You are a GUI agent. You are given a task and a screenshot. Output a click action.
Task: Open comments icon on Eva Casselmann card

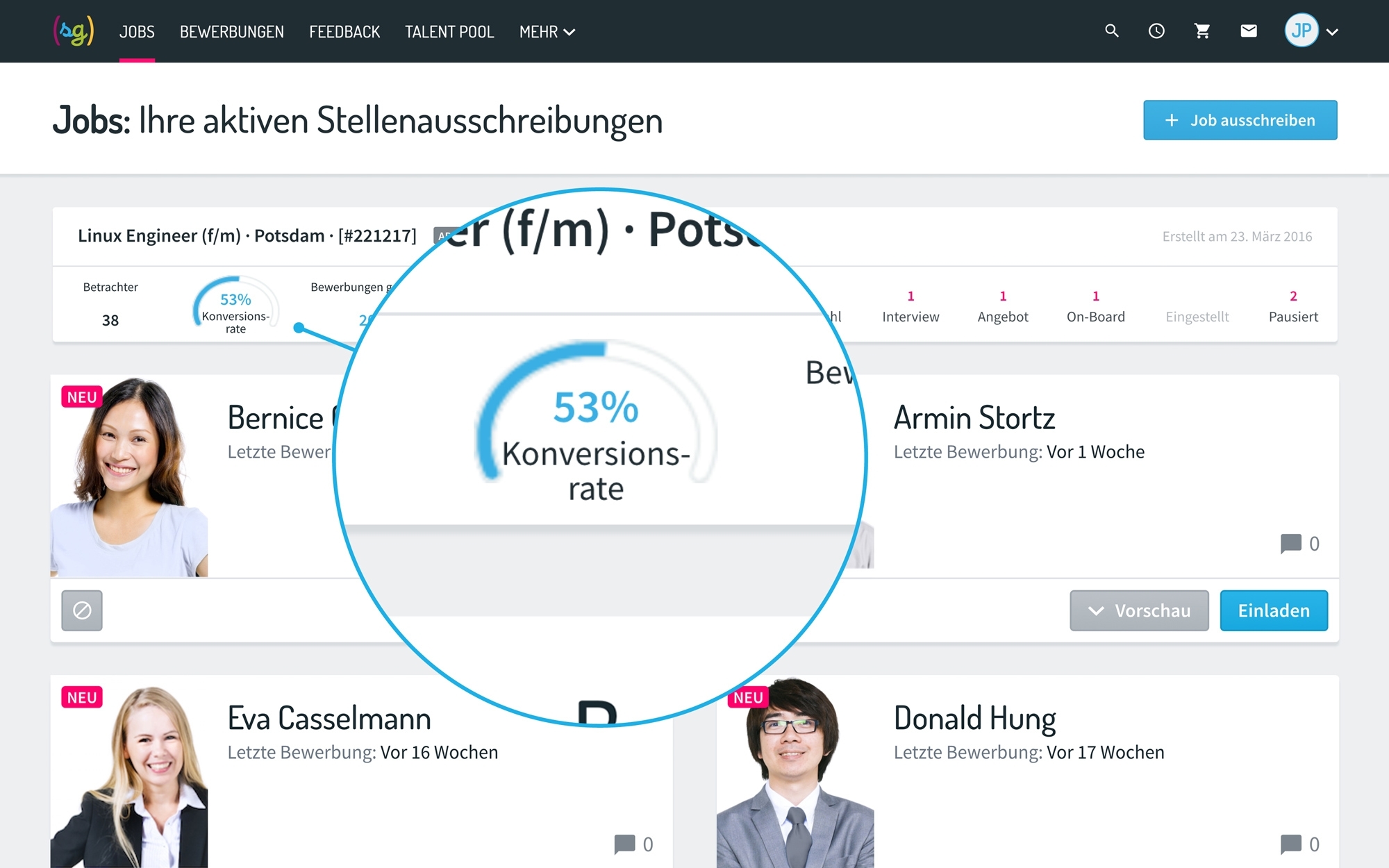625,844
